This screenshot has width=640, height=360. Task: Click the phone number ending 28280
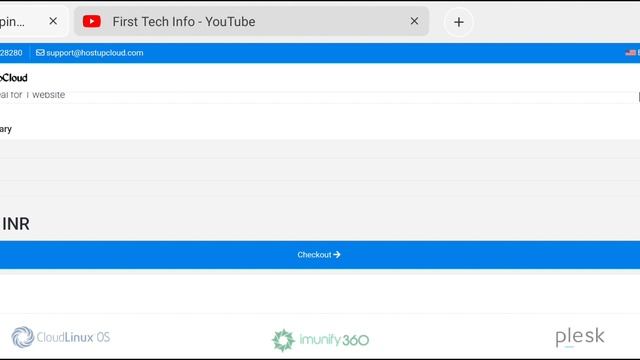[x=11, y=53]
